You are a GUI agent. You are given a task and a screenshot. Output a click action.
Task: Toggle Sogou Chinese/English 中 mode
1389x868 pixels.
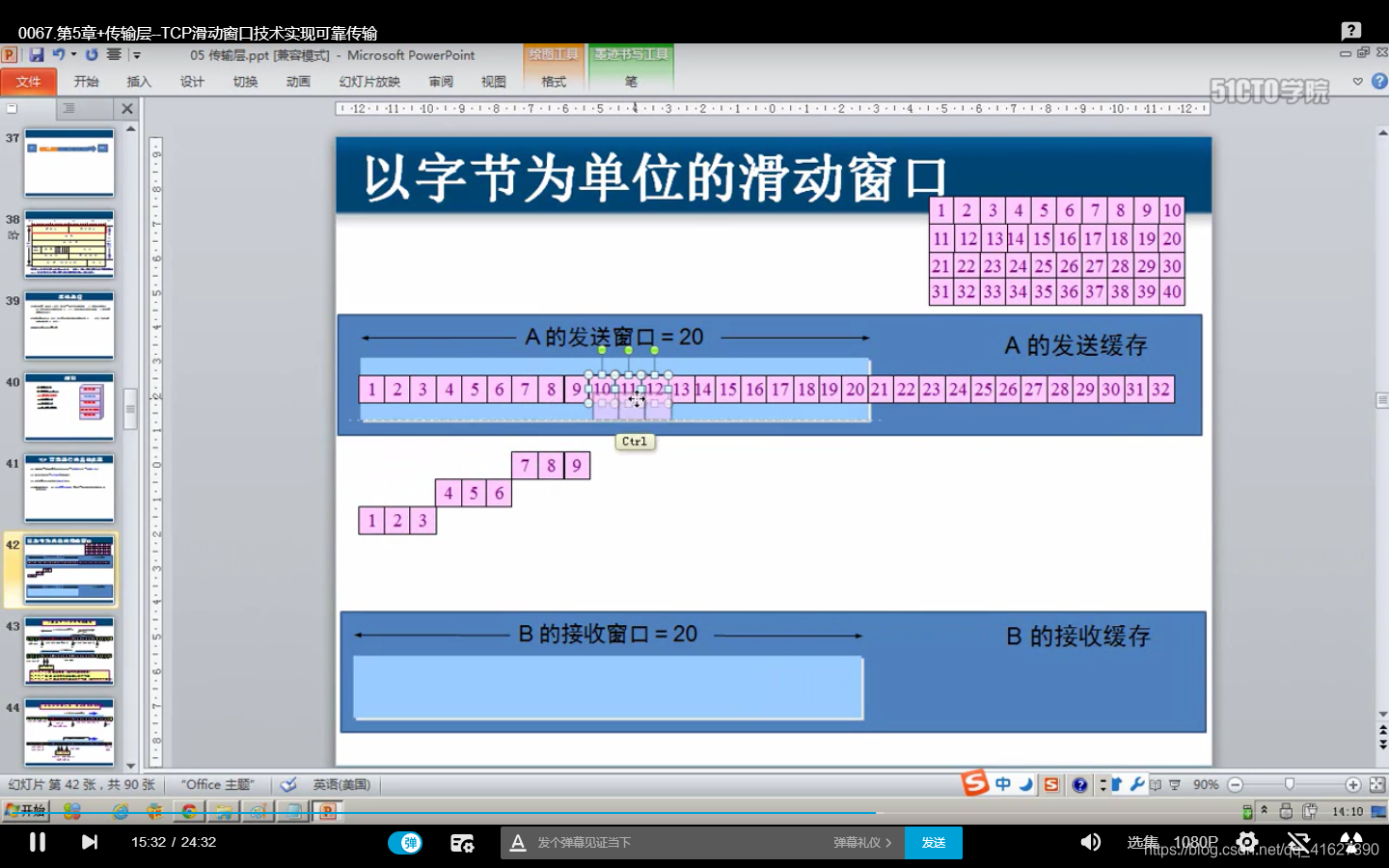(x=1003, y=784)
